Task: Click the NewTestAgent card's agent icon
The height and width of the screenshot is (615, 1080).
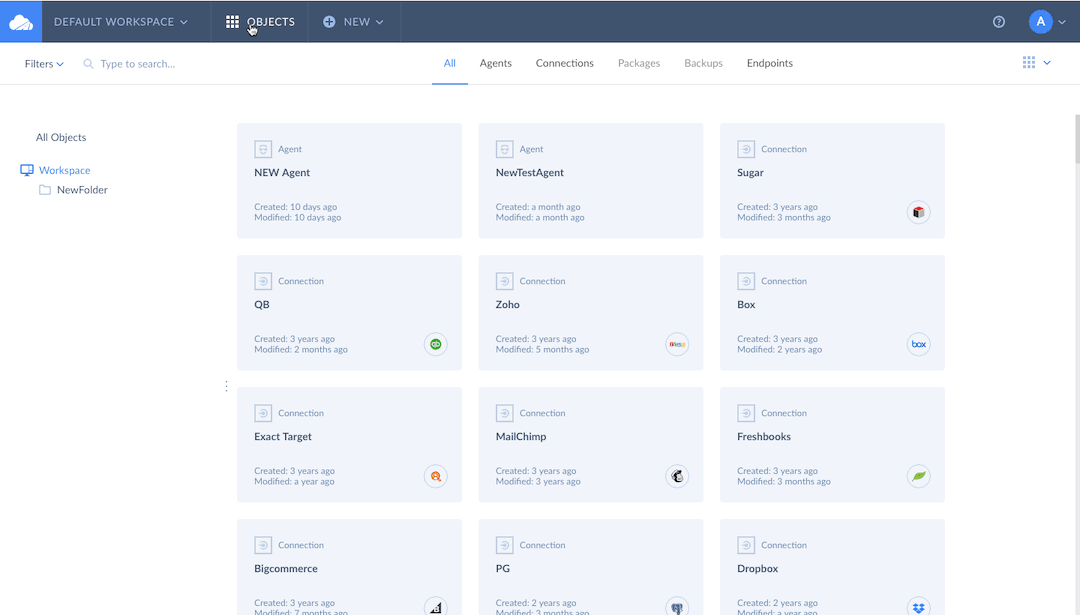Action: tap(504, 149)
